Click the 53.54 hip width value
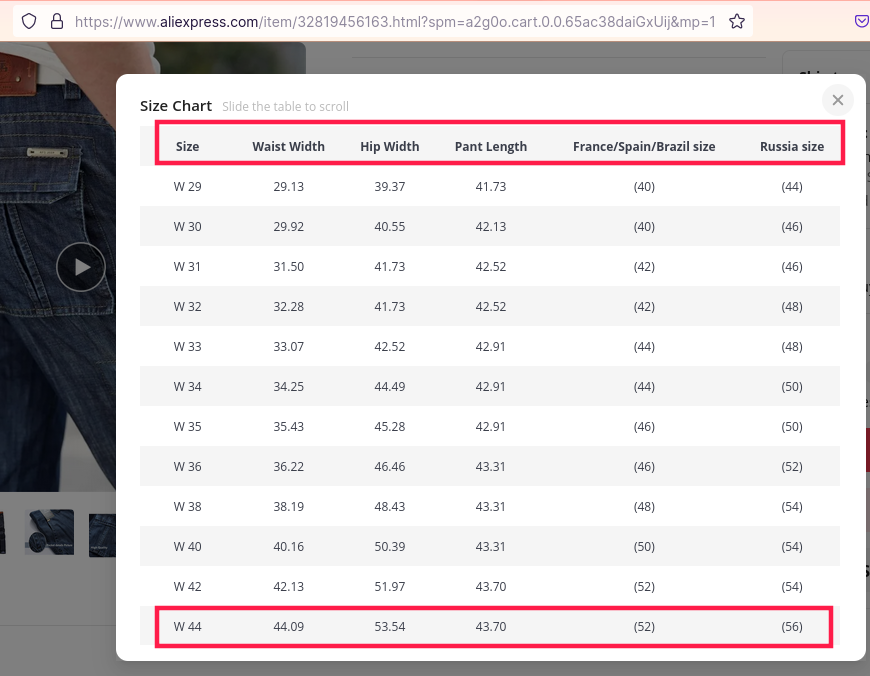The height and width of the screenshot is (676, 870). (x=389, y=627)
